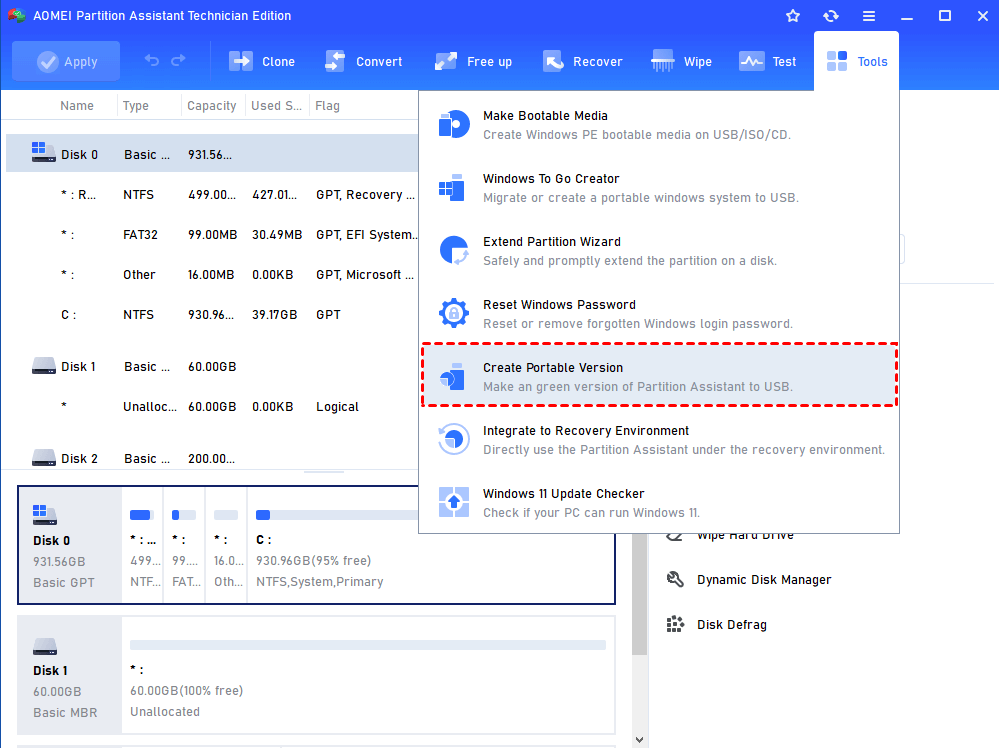The image size is (999, 748).
Task: Select the 99MB FAT block in disk map
Action: [x=184, y=545]
